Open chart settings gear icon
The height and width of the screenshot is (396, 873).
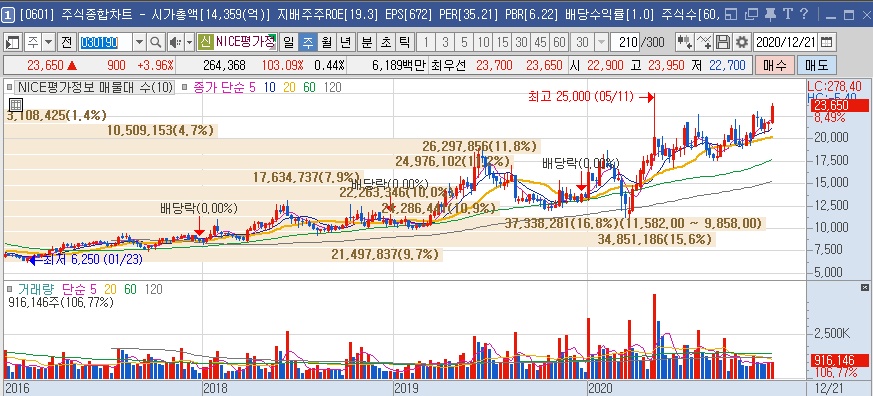point(741,42)
